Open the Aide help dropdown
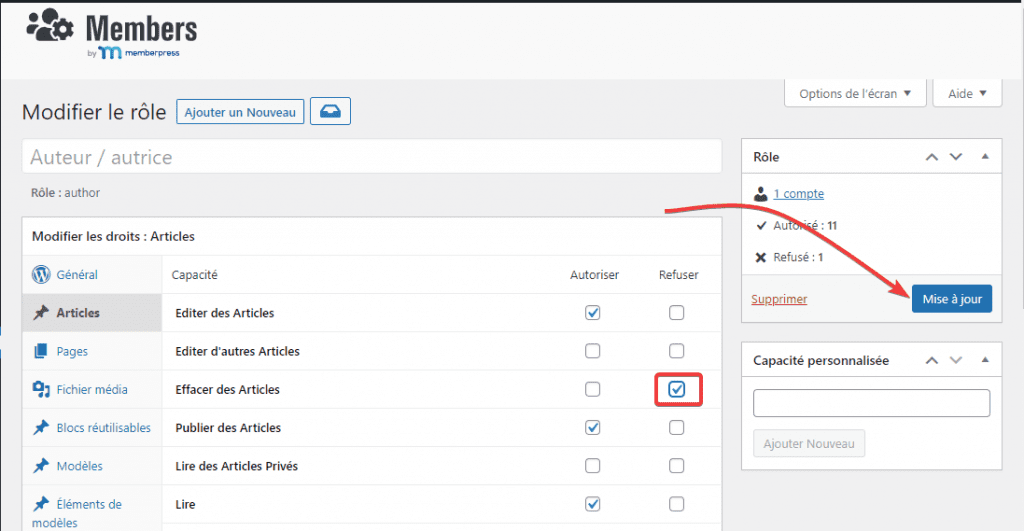The image size is (1024, 531). point(967,93)
